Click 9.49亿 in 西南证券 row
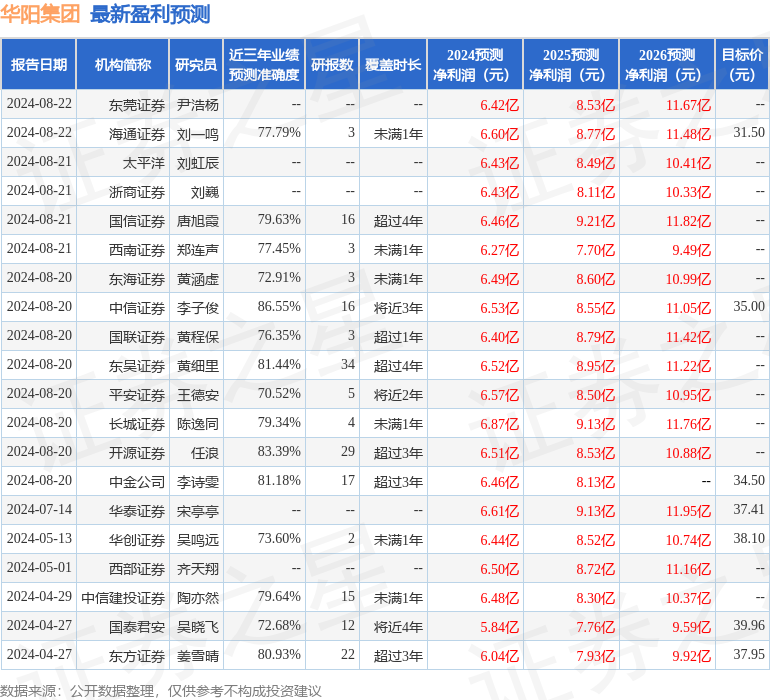The height and width of the screenshot is (700, 770). (x=691, y=250)
